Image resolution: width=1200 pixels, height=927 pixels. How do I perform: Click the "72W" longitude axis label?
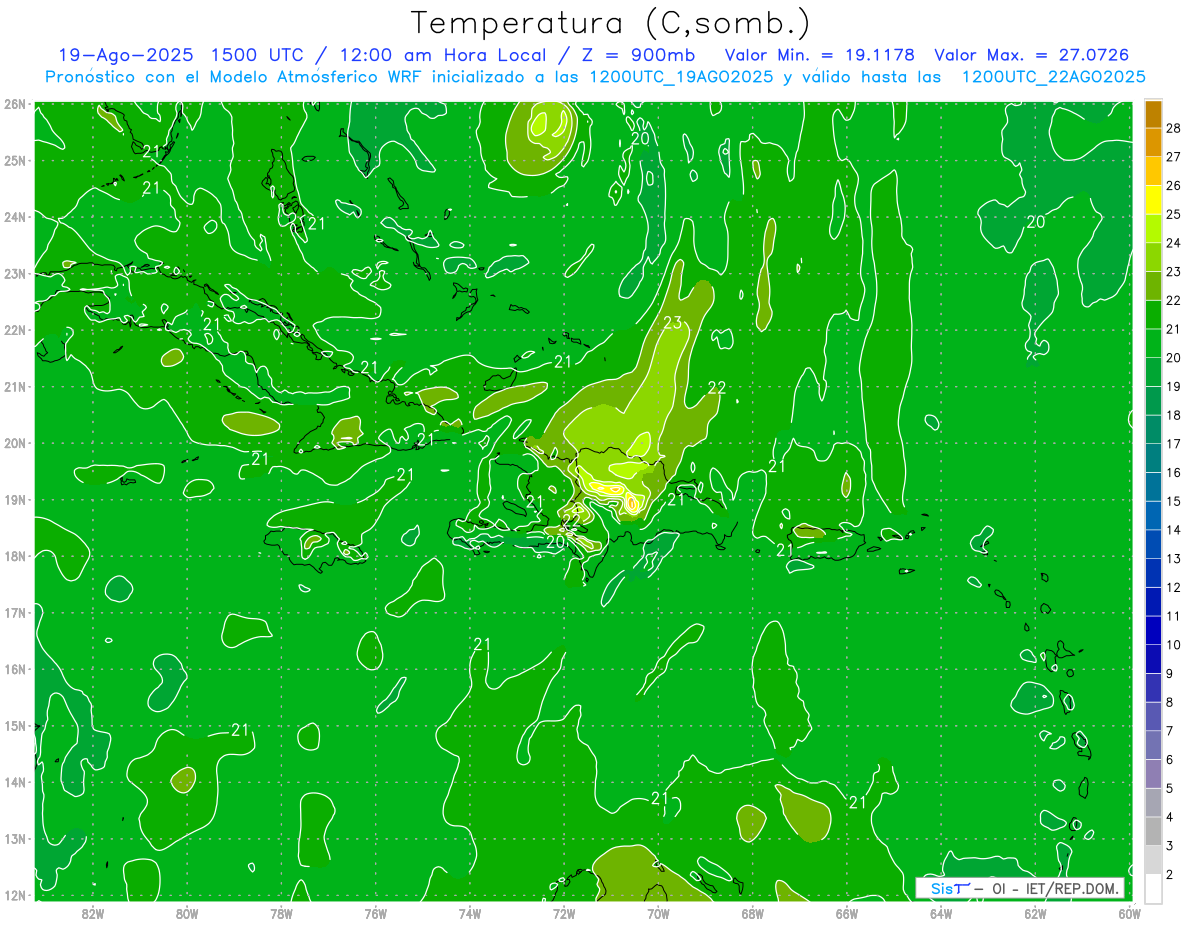[564, 913]
